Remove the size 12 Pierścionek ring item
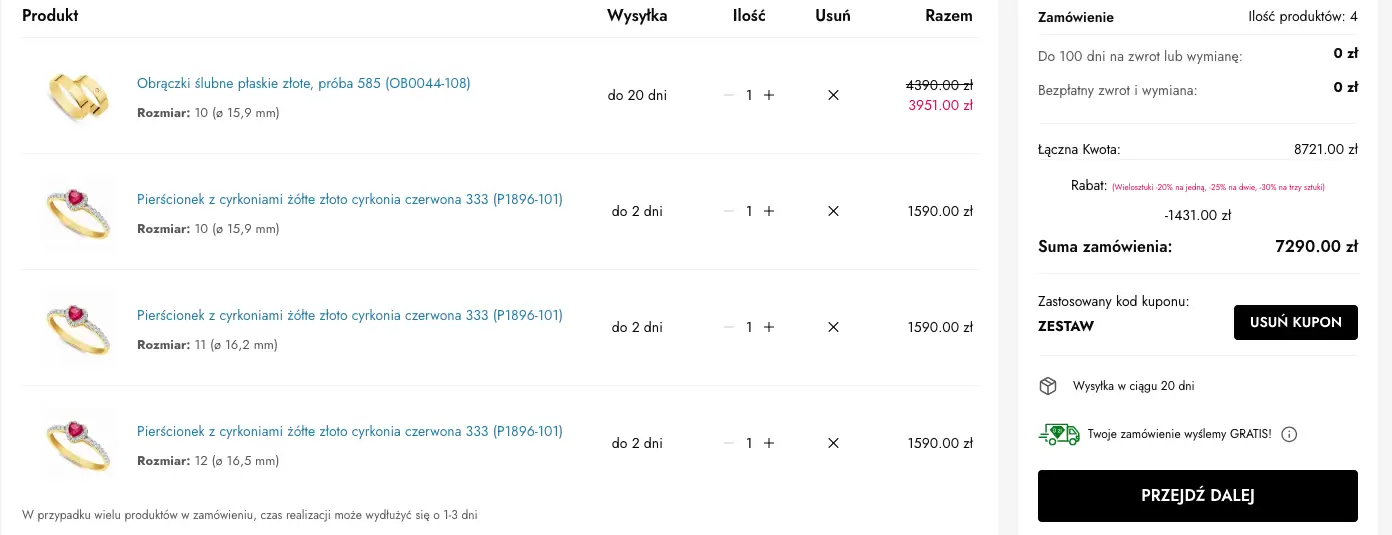 click(833, 443)
